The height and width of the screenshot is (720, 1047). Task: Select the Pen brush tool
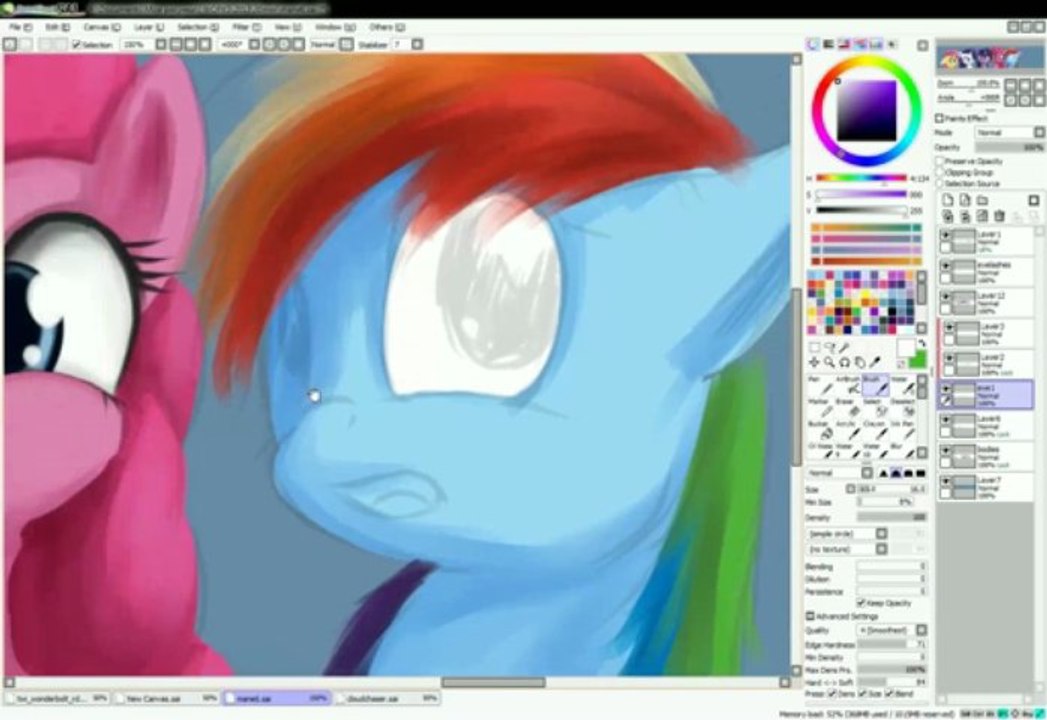pyautogui.click(x=820, y=385)
